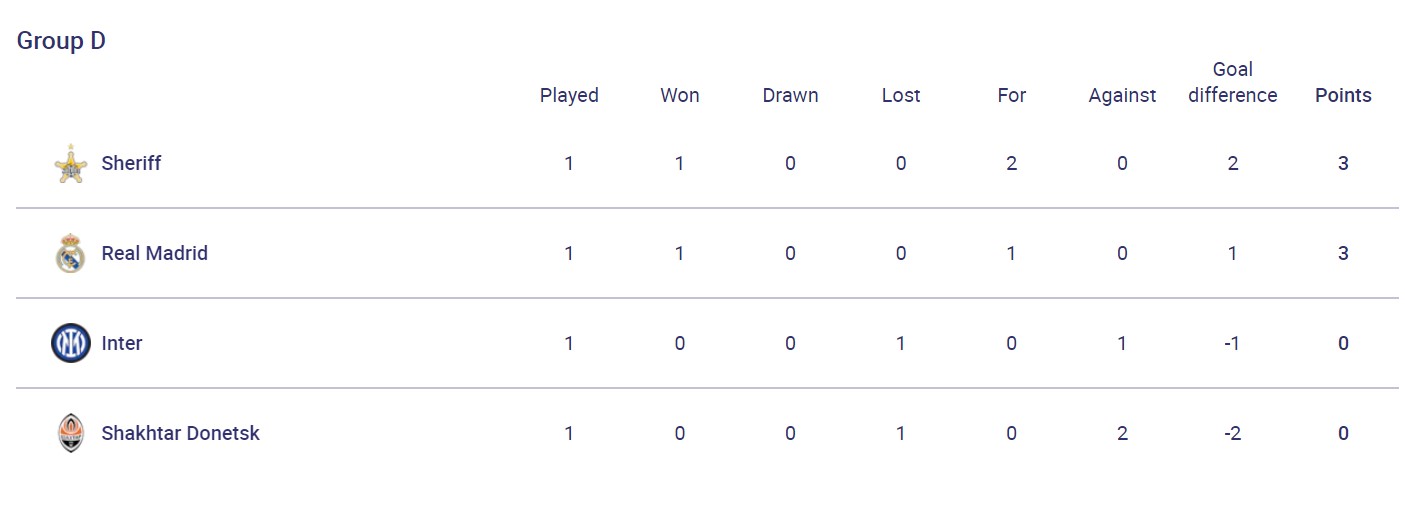Click the Shakhtar Donetsk crest icon
Image resolution: width=1405 pixels, height=505 pixels.
(70, 434)
